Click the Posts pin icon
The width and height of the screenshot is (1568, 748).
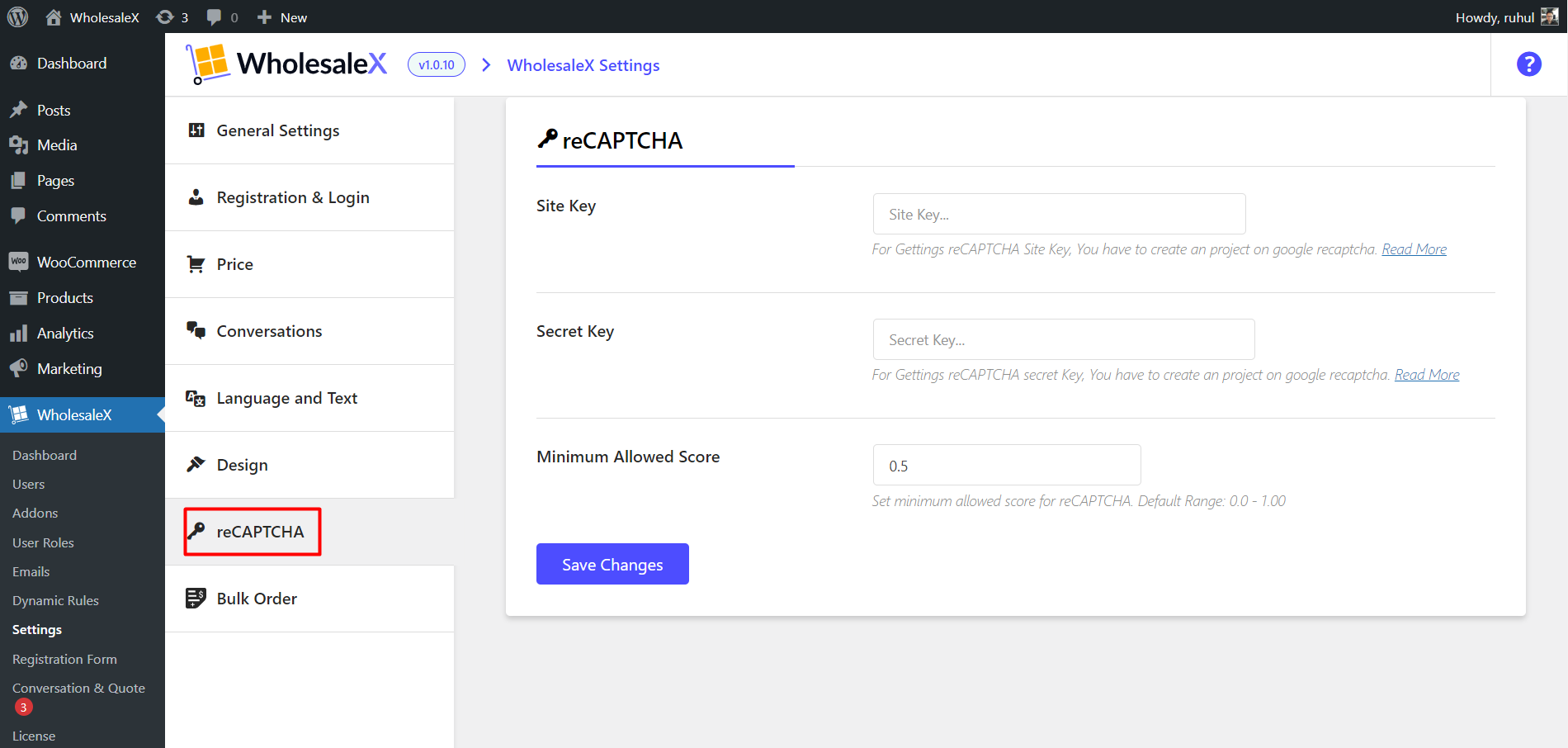point(18,110)
